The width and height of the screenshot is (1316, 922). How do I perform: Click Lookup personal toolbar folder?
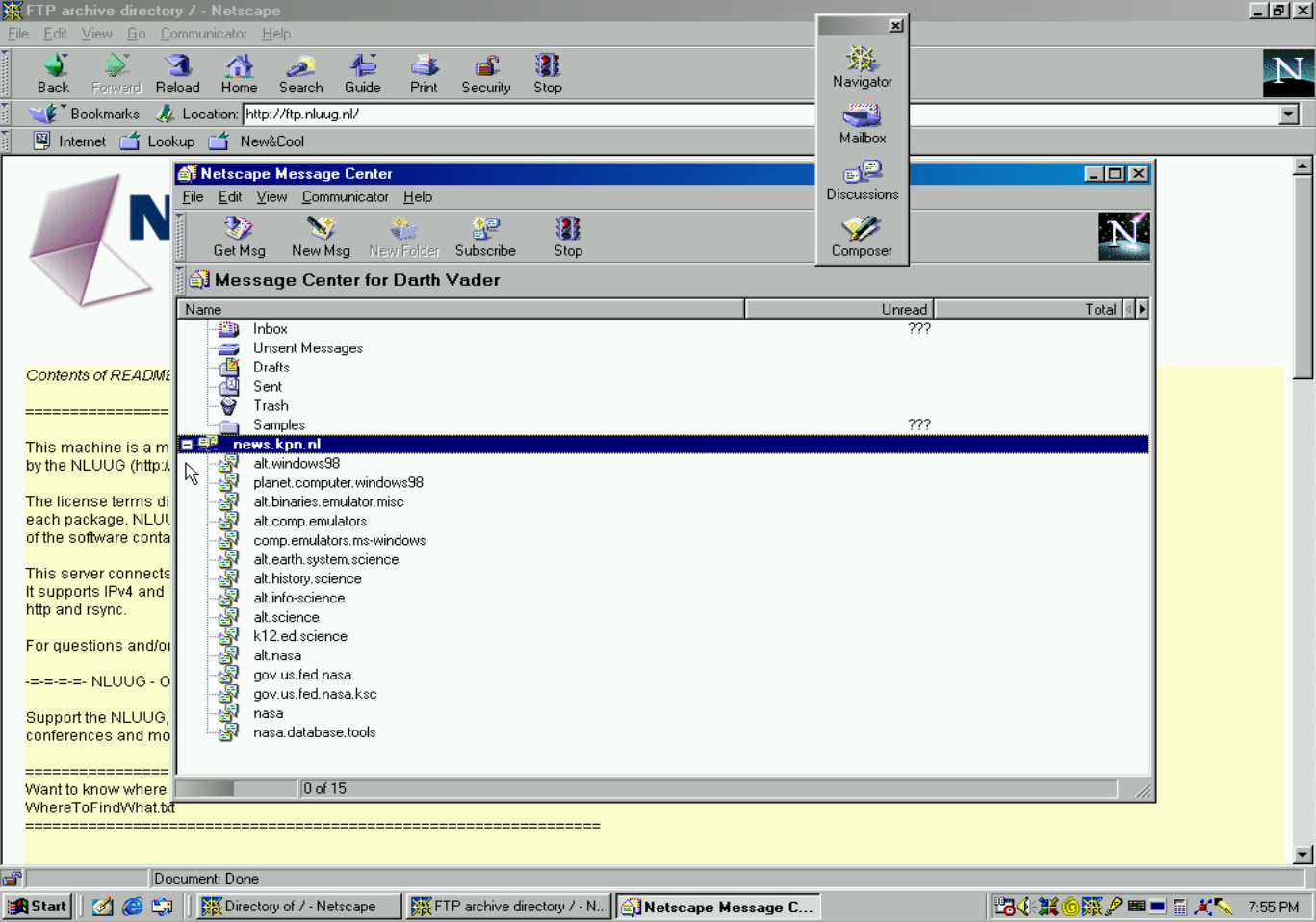click(x=158, y=141)
